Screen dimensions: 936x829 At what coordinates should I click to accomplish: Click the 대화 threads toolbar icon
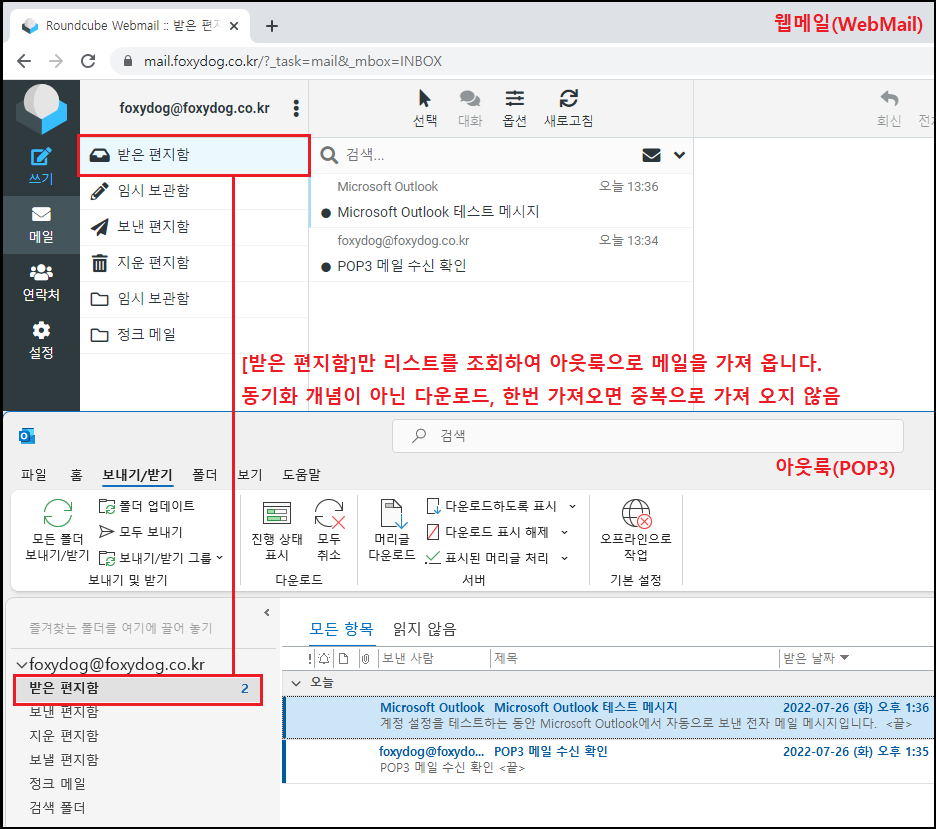(470, 108)
